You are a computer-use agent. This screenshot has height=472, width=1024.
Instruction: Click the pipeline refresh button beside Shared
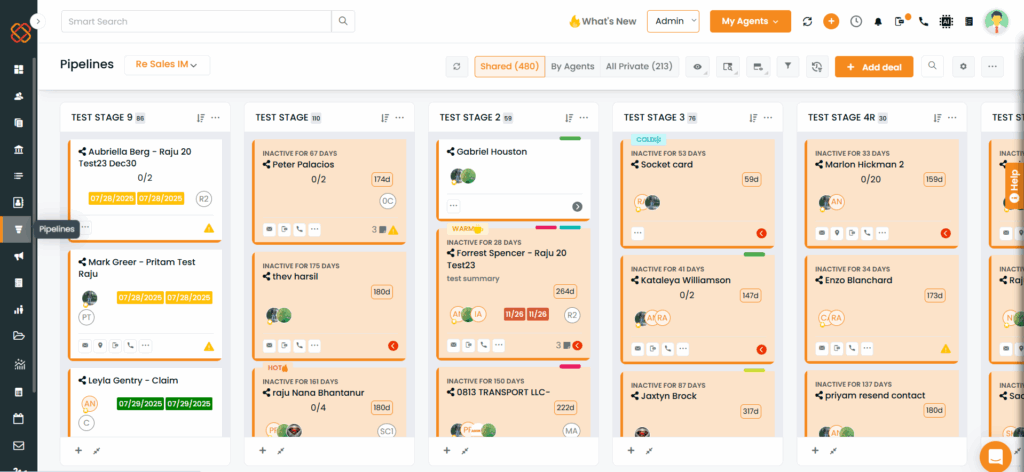(x=456, y=67)
